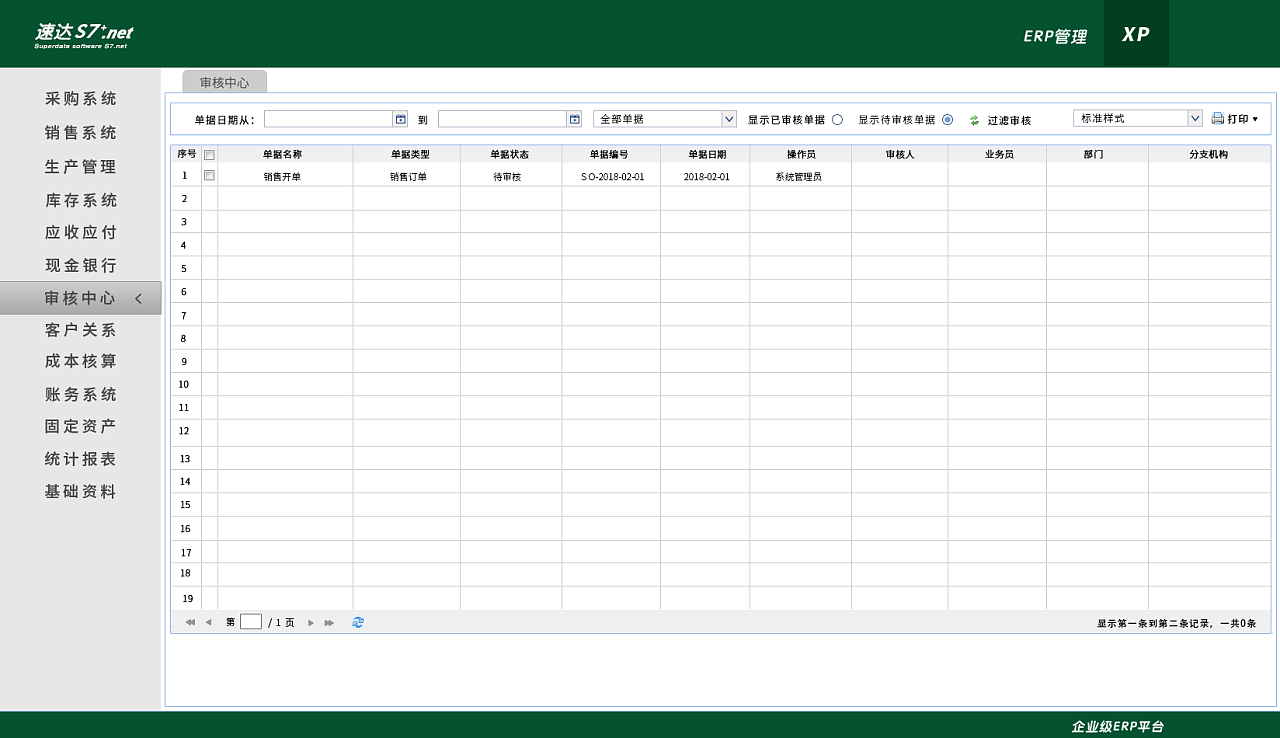Check the select-all checkbox in the table header
Viewport: 1280px width, 738px height.
pyautogui.click(x=209, y=155)
